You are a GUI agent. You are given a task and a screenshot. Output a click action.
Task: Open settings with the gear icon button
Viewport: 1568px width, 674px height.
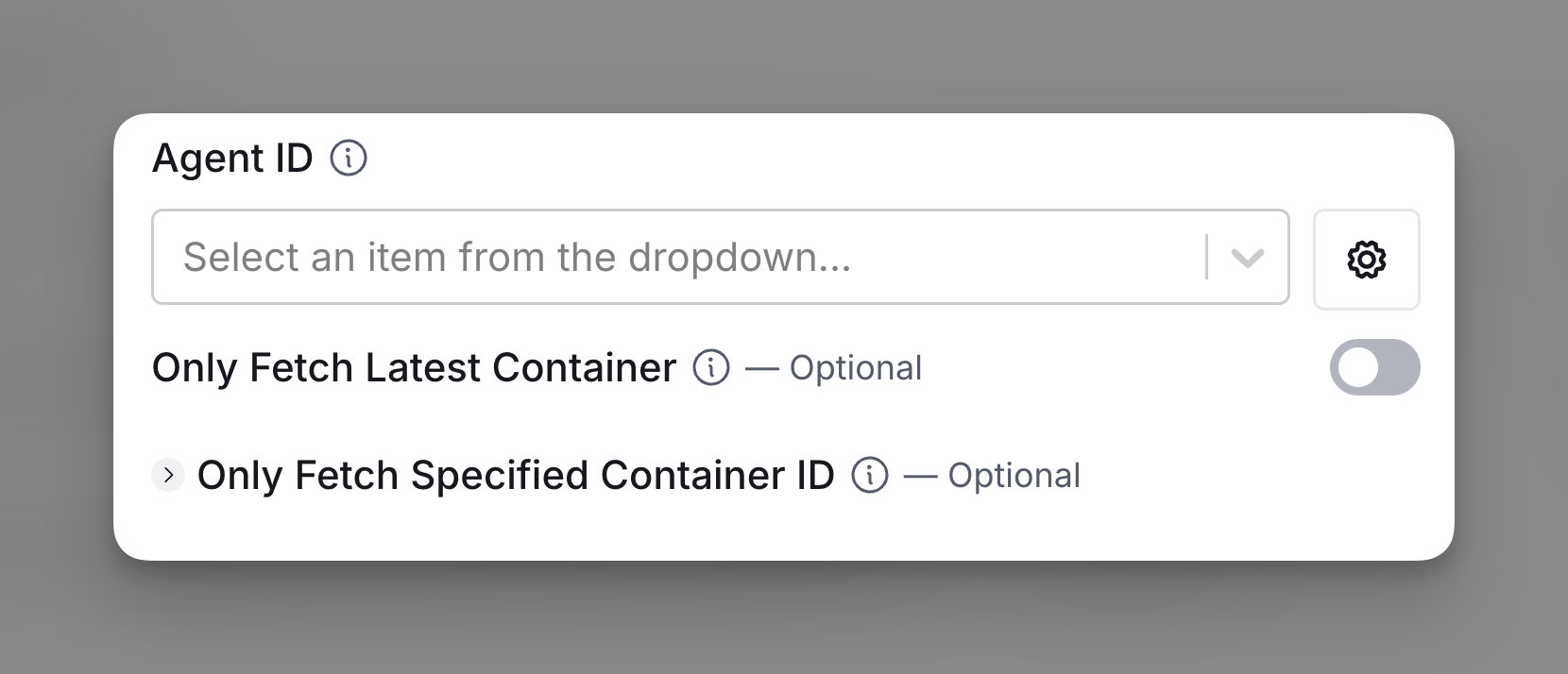[1366, 260]
